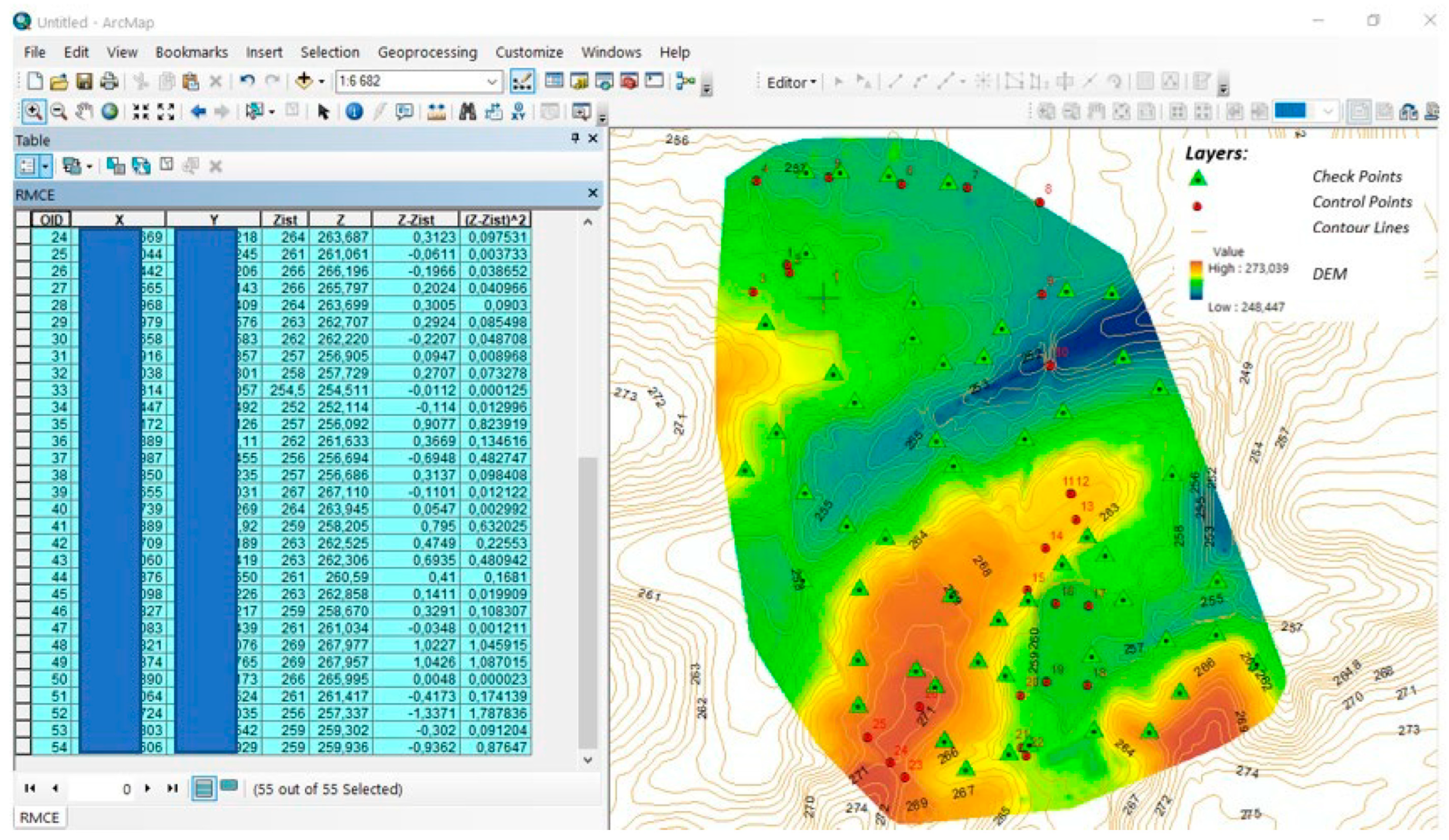
Task: Go to the last record button
Action: coord(172,788)
